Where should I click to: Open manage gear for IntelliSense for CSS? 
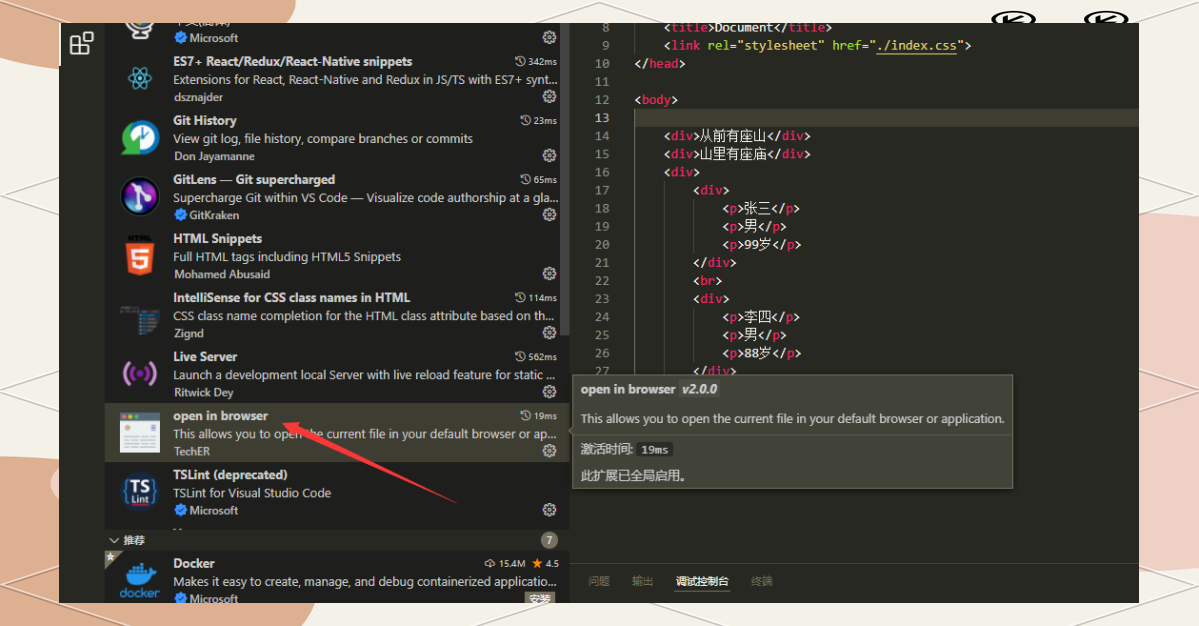coord(549,332)
